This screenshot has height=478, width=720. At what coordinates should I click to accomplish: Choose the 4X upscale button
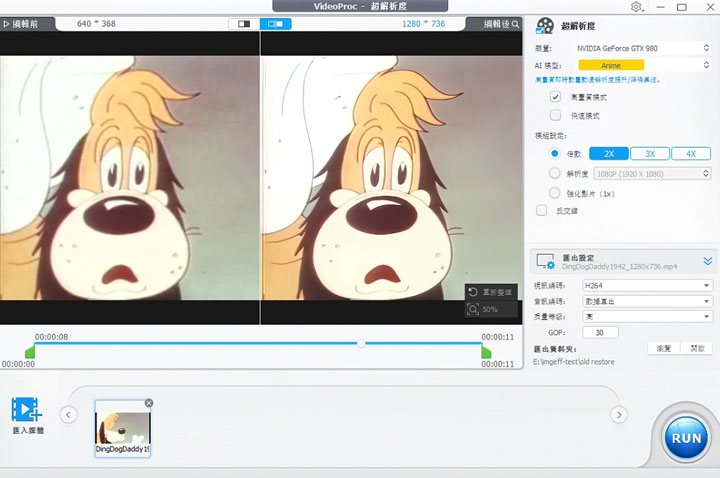691,154
